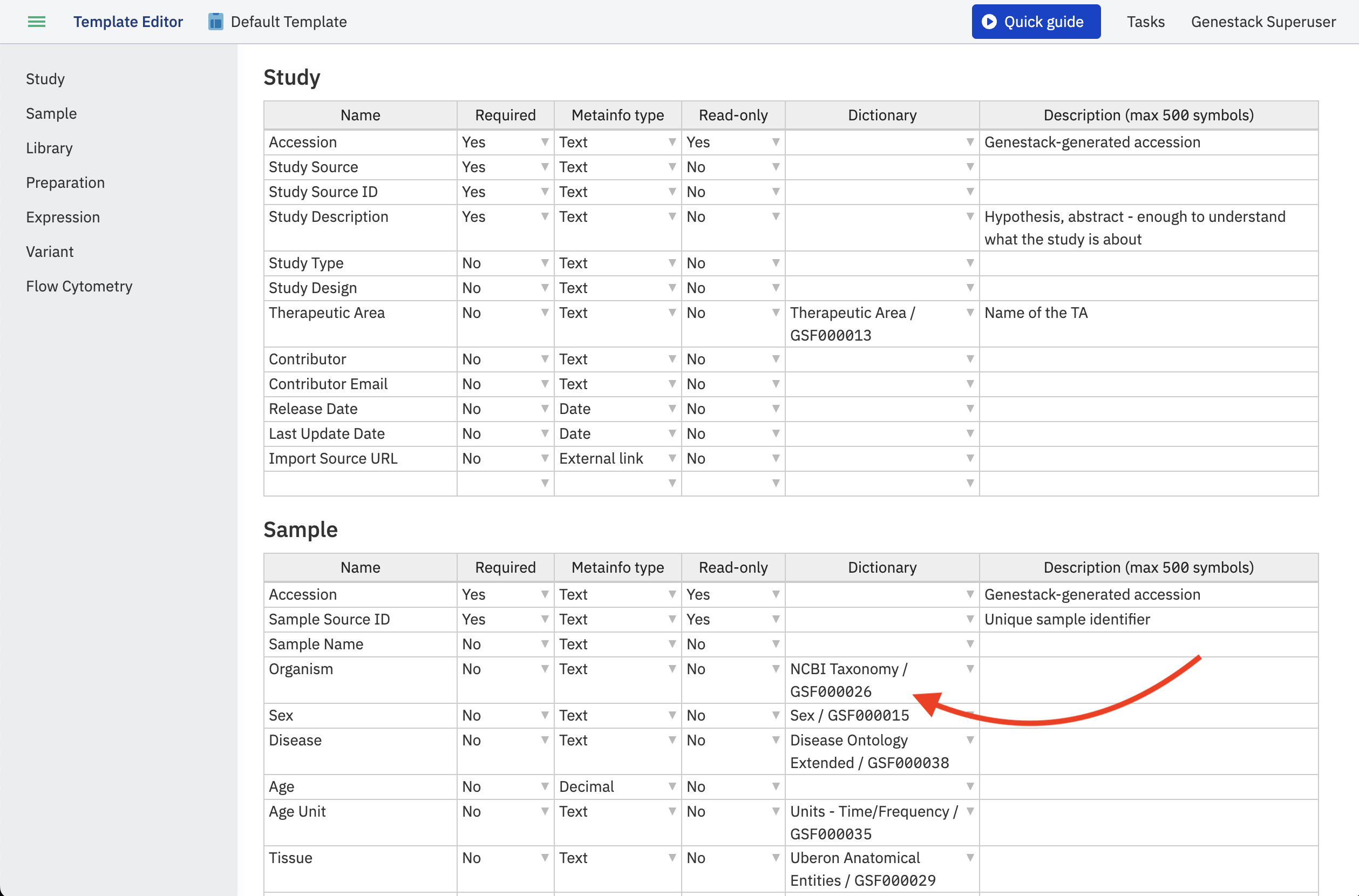Click the Quick guide button

(1036, 22)
